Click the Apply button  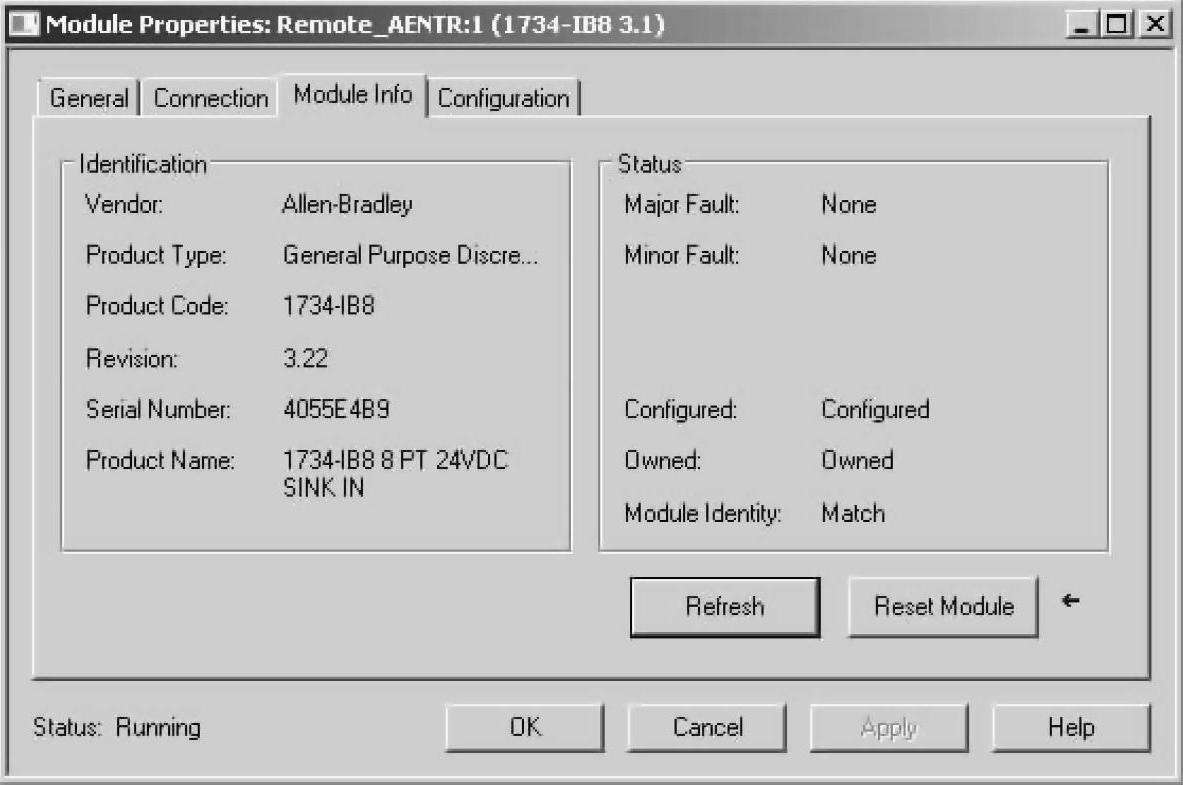(x=889, y=728)
